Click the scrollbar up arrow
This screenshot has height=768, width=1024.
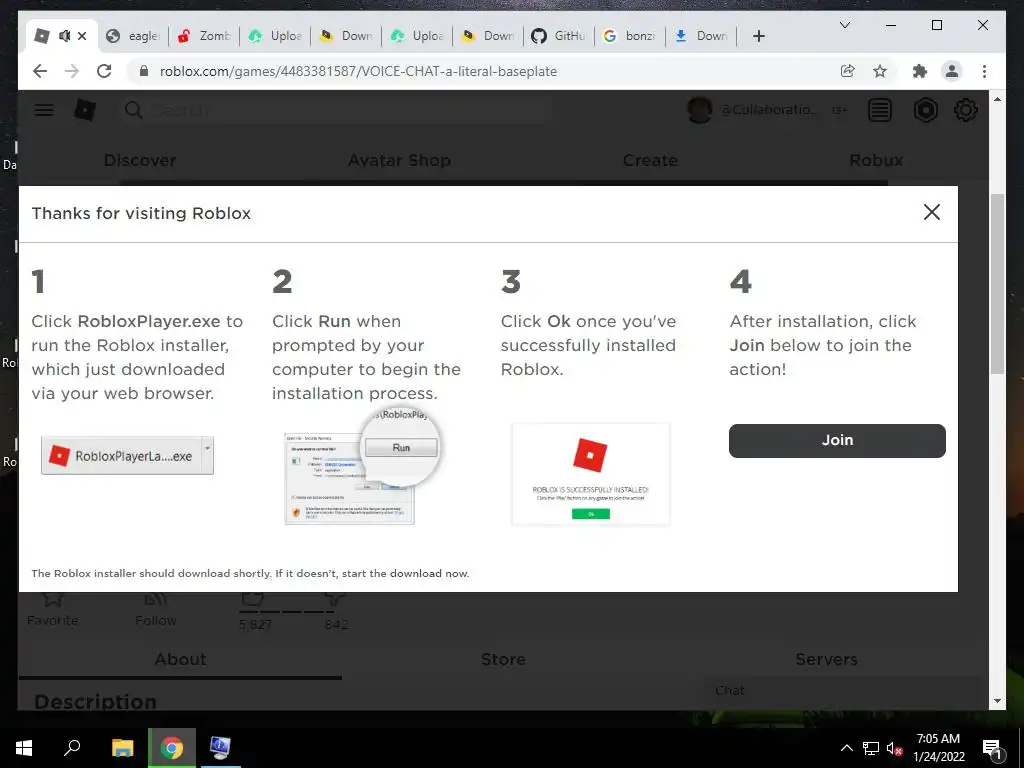click(997, 99)
